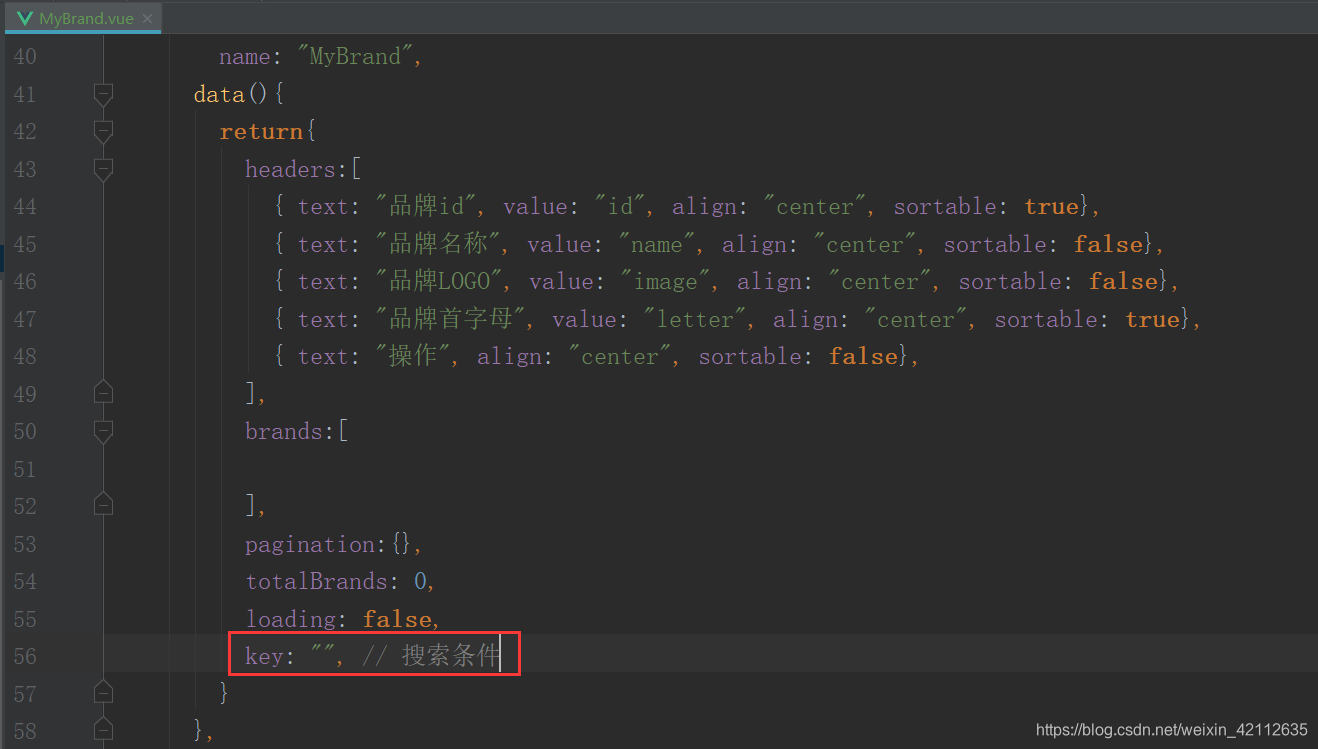Click the return keyword on line 42
This screenshot has height=749, width=1318.
(x=261, y=132)
